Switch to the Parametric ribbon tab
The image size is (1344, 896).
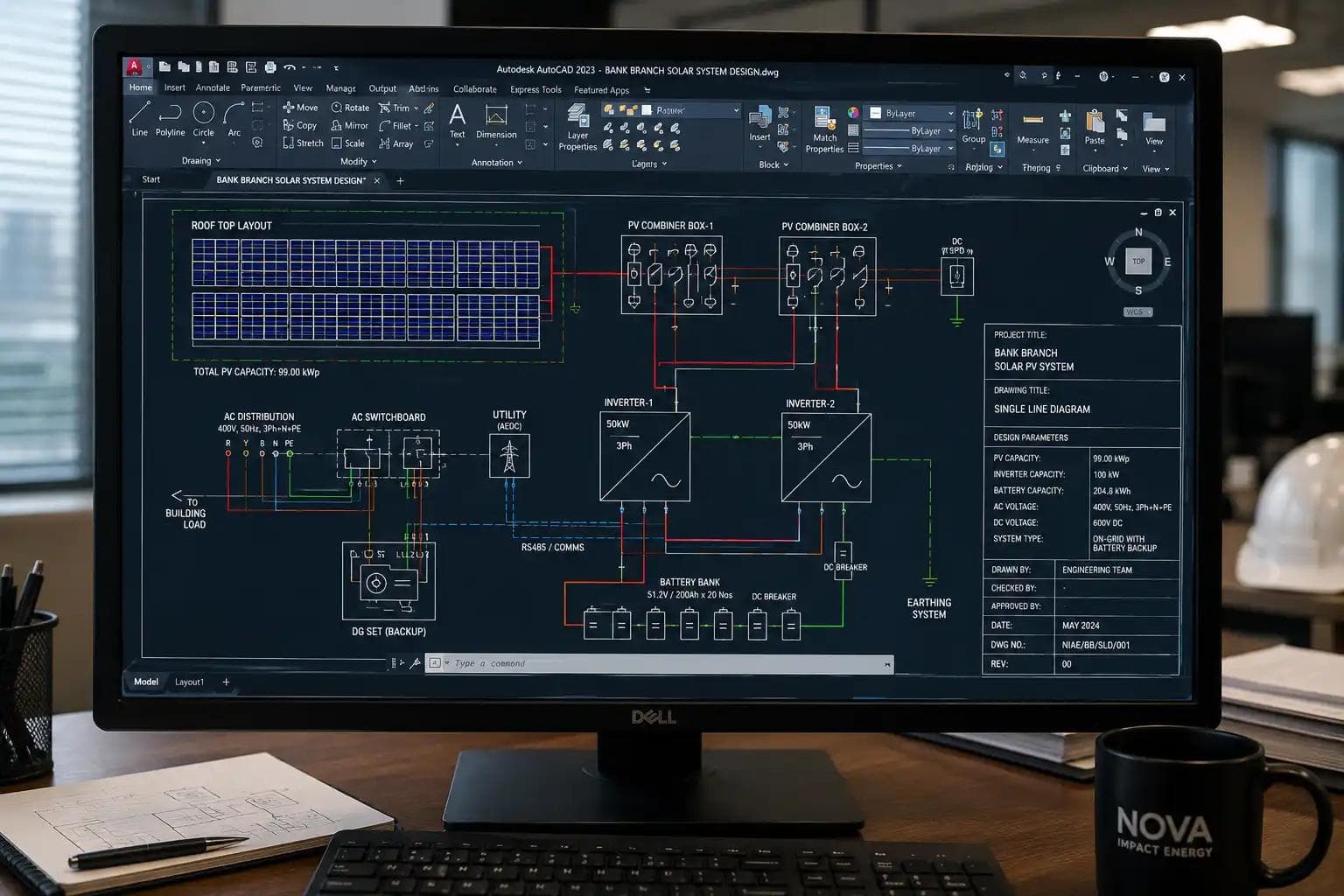point(261,87)
